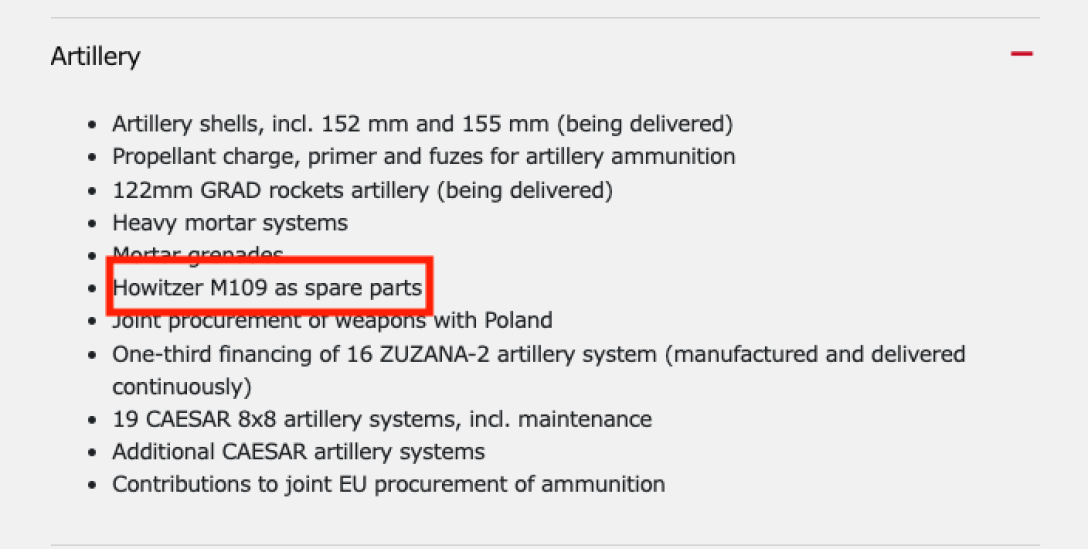Select the Heavy mortar systems item

(230, 222)
